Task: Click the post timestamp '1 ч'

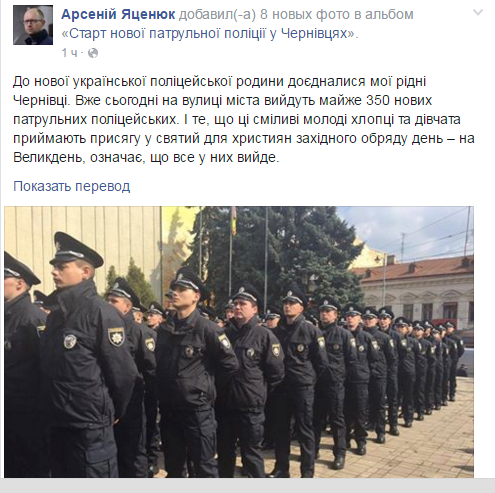Action: click(x=69, y=53)
